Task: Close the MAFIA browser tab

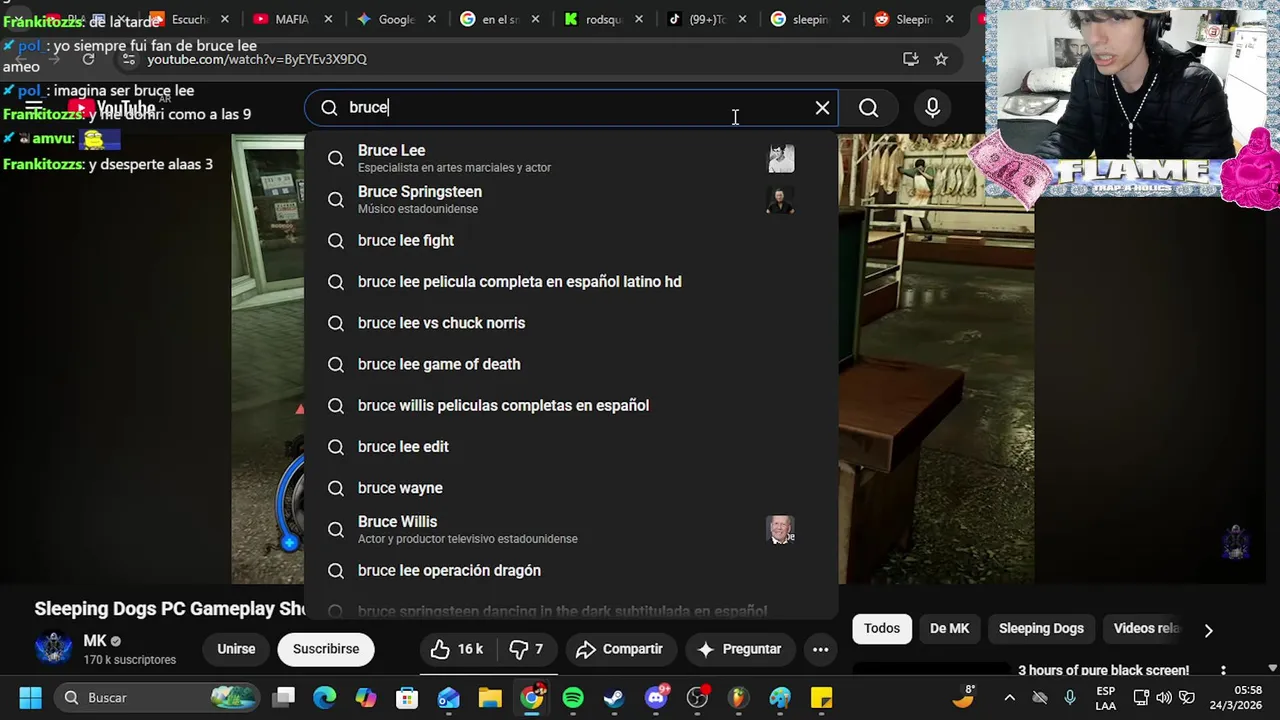Action: click(327, 19)
